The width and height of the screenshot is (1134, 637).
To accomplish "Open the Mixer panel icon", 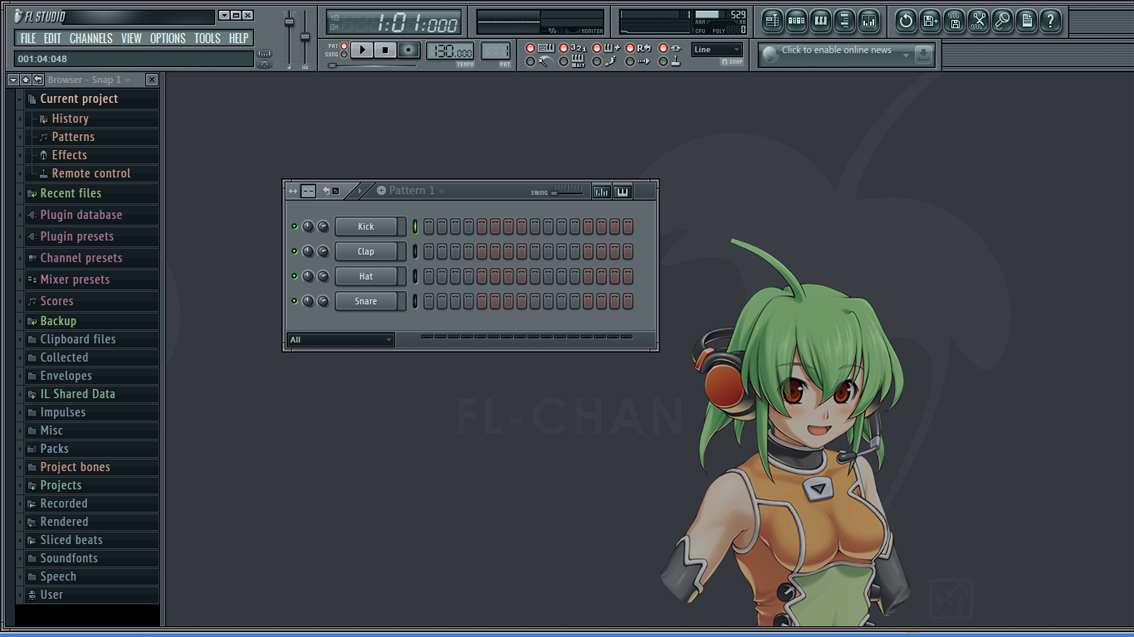I will (x=870, y=20).
